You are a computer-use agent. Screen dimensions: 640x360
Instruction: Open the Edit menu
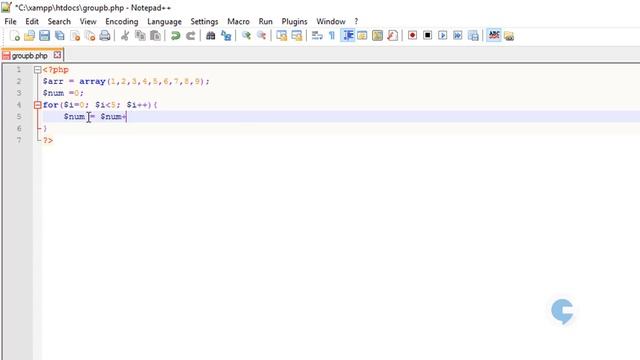32,22
